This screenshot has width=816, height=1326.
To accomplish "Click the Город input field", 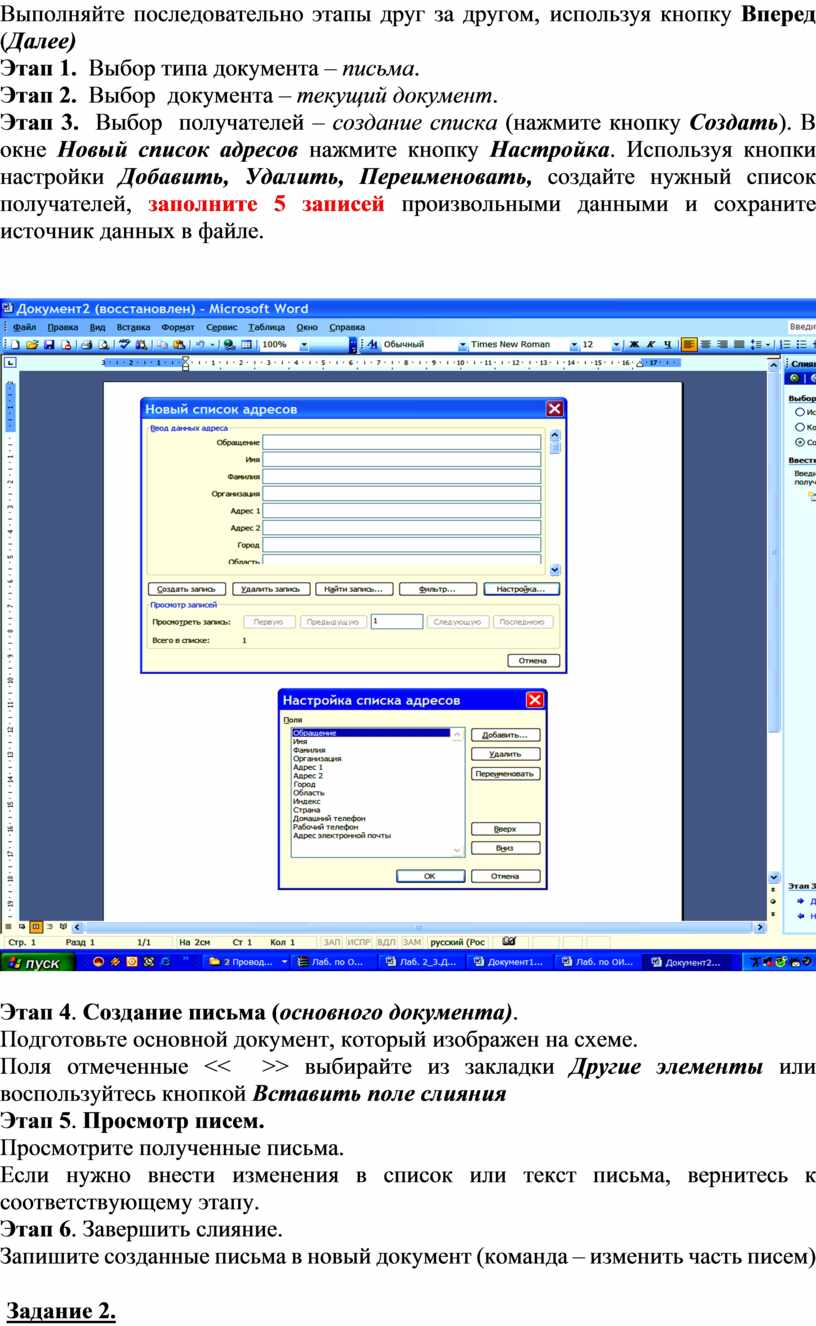I will tap(402, 545).
